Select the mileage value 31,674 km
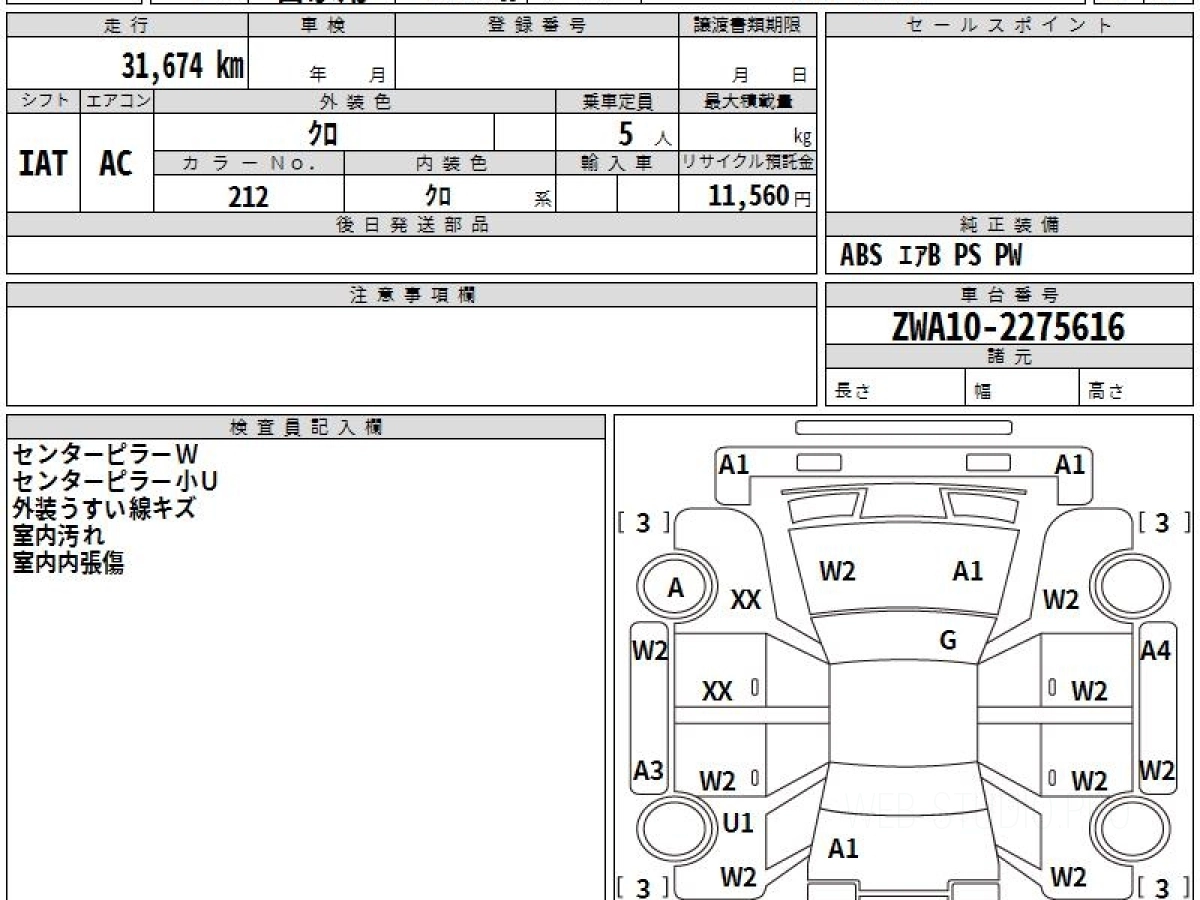 [x=182, y=66]
